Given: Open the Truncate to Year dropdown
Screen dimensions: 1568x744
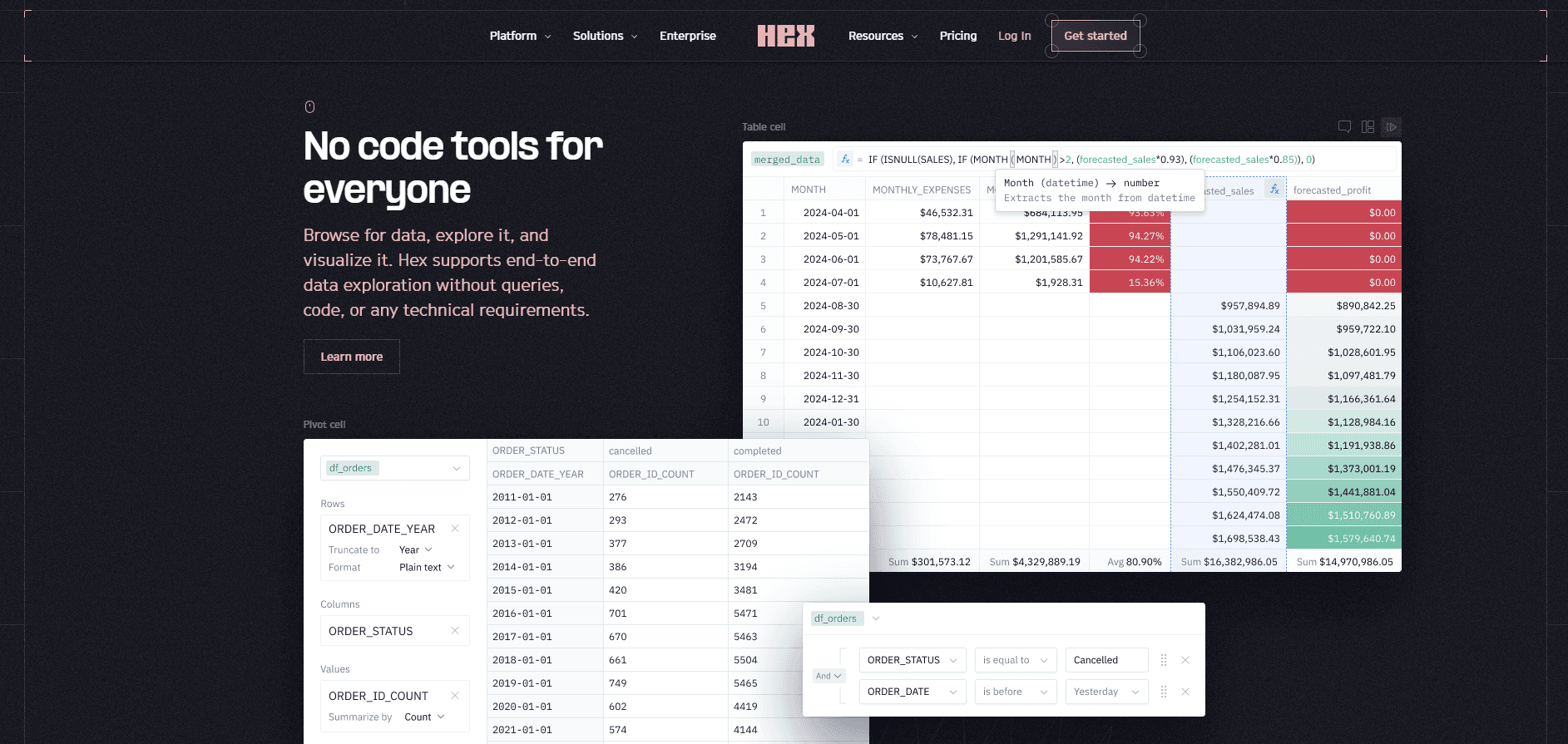Looking at the screenshot, I should (x=416, y=550).
